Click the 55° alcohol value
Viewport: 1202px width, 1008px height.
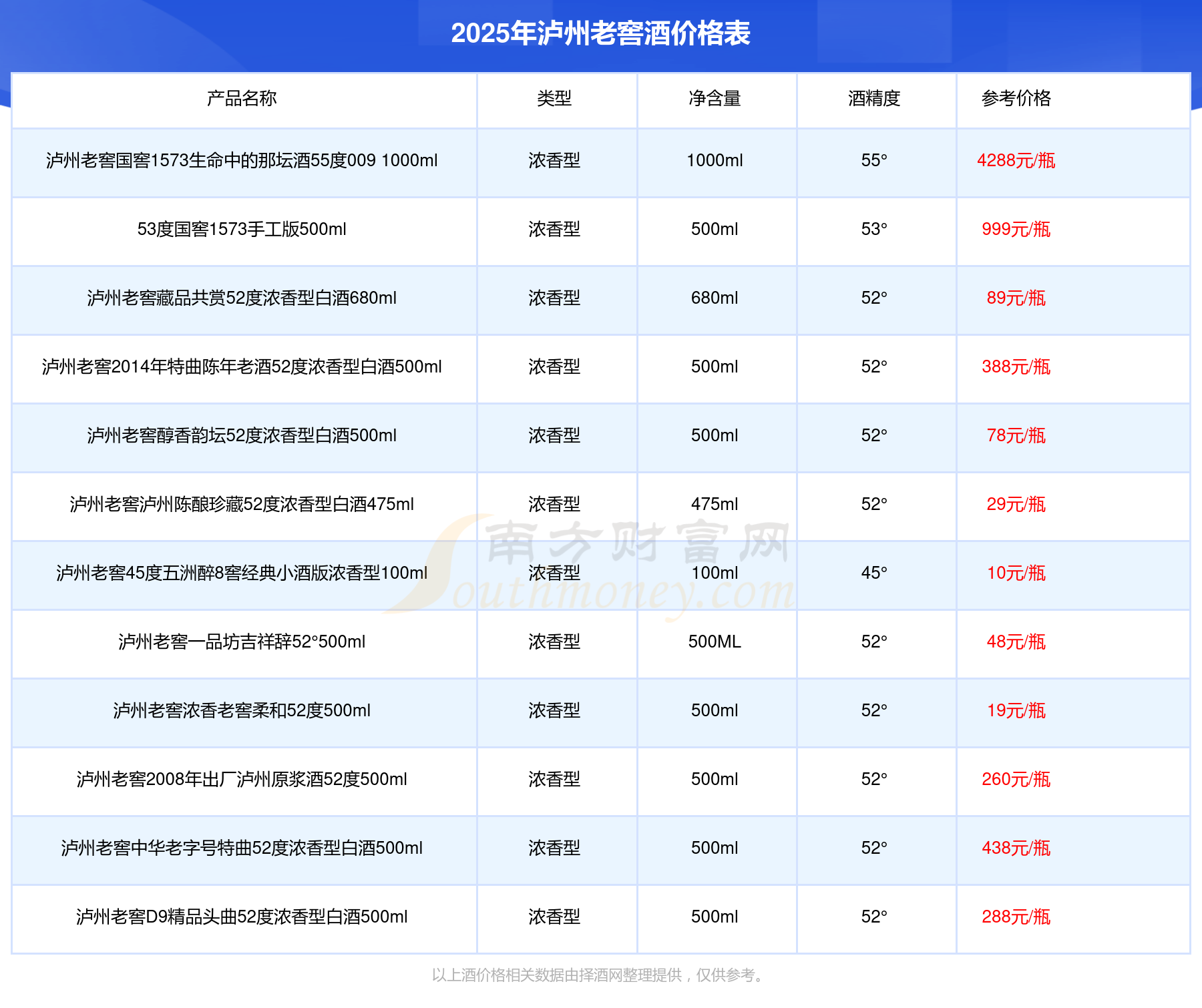click(x=874, y=161)
